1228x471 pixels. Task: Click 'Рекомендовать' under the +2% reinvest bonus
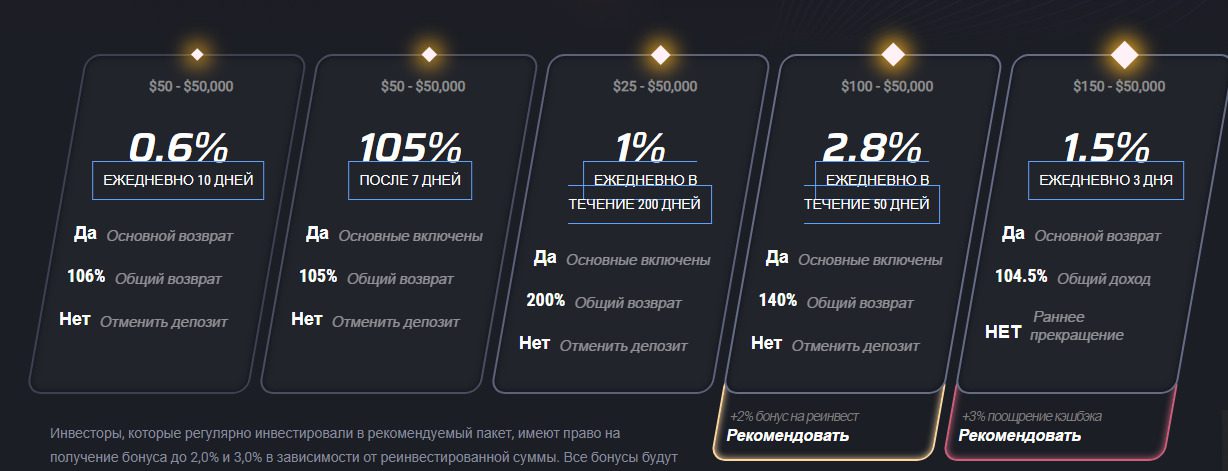click(x=788, y=436)
